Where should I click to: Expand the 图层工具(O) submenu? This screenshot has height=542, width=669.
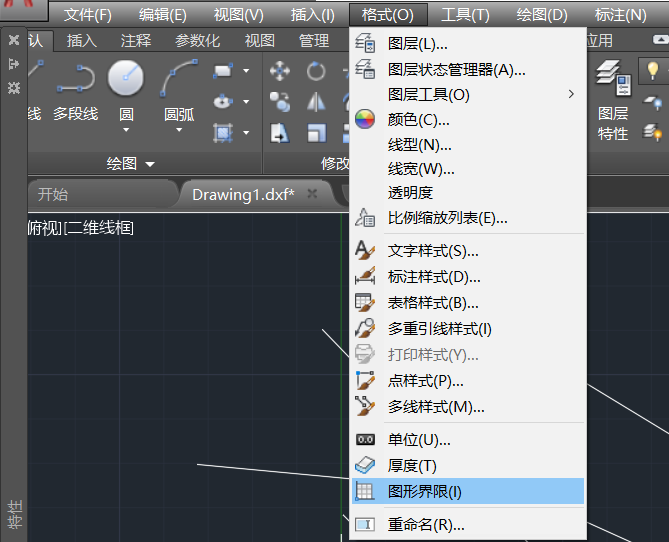[468, 94]
